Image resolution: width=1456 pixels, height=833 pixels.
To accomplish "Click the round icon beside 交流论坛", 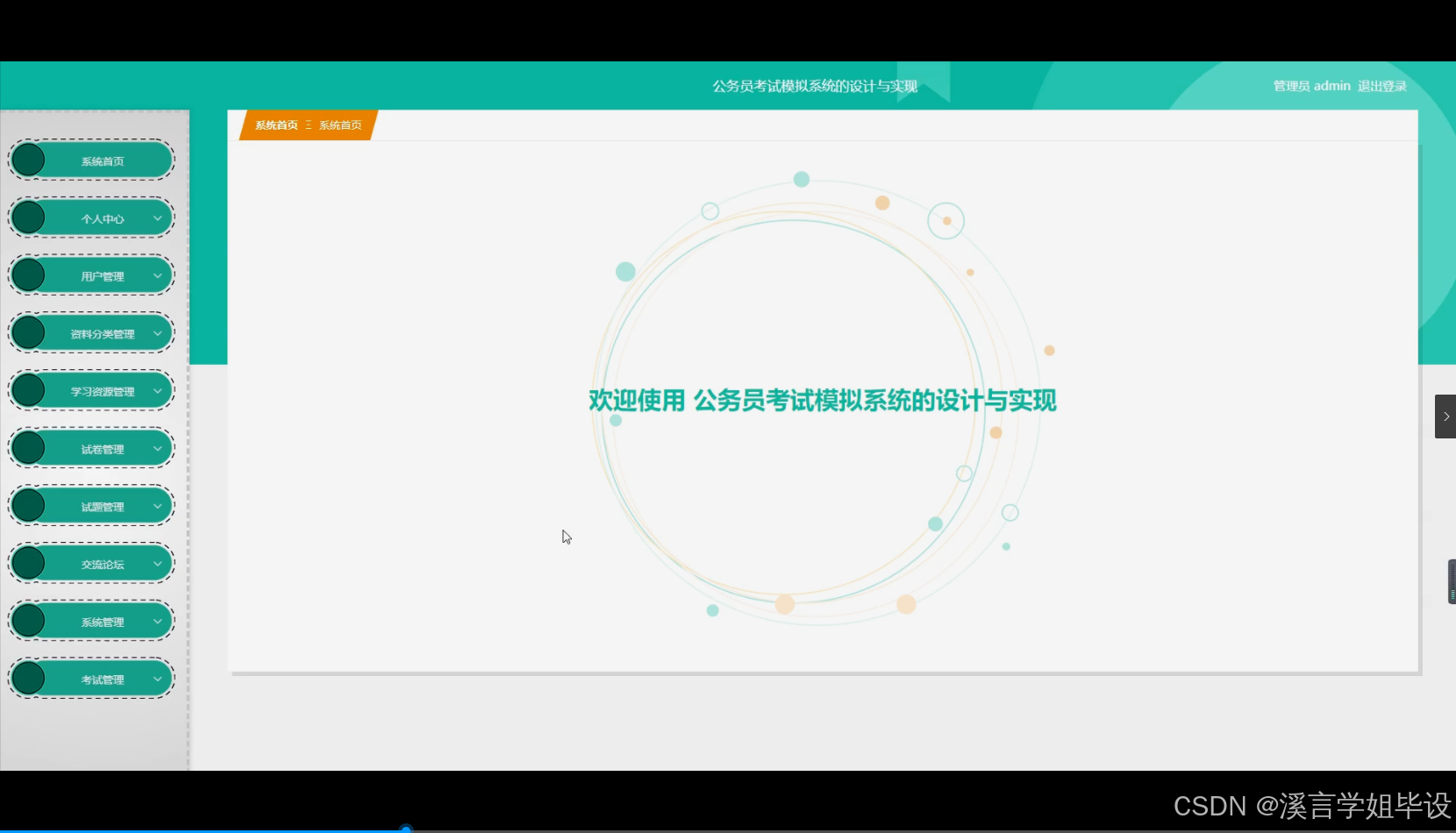I will point(28,564).
